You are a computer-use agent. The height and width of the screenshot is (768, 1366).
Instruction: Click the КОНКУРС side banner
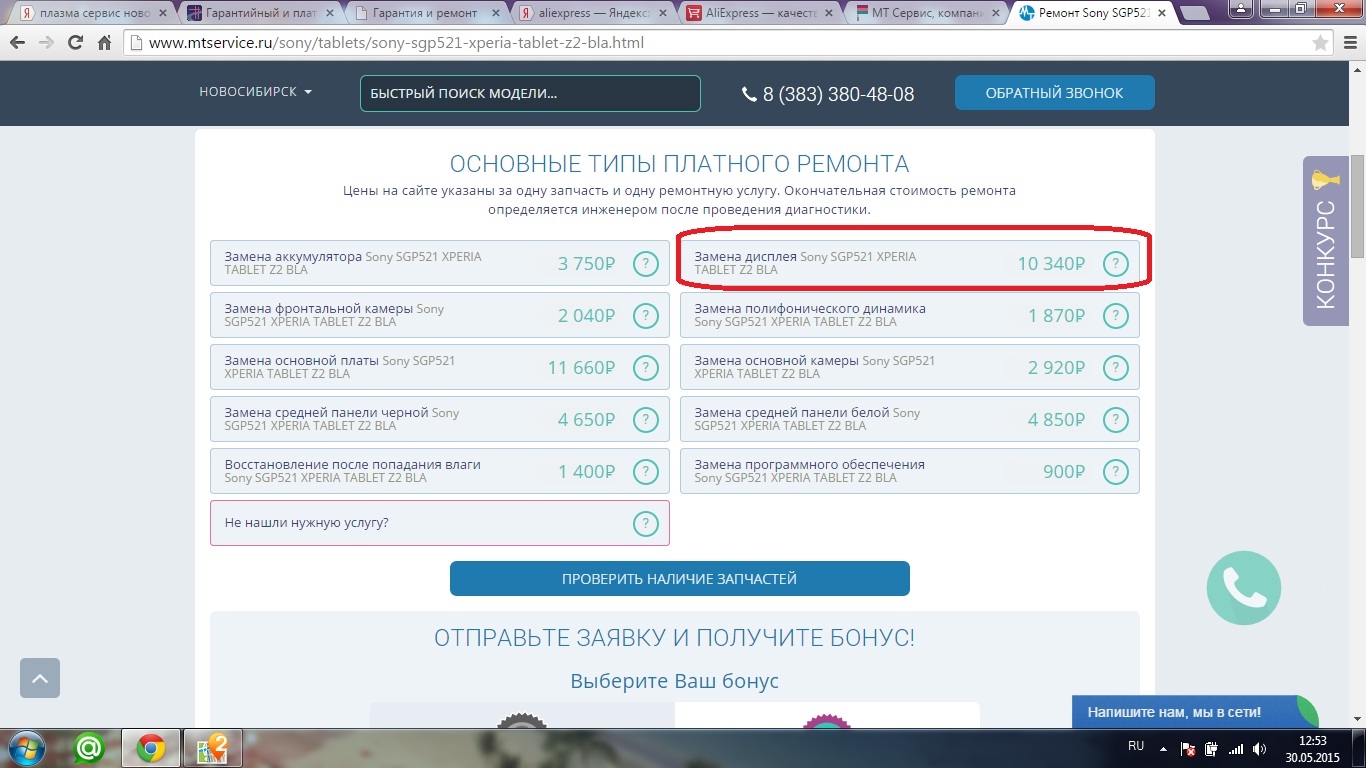pyautogui.click(x=1326, y=241)
